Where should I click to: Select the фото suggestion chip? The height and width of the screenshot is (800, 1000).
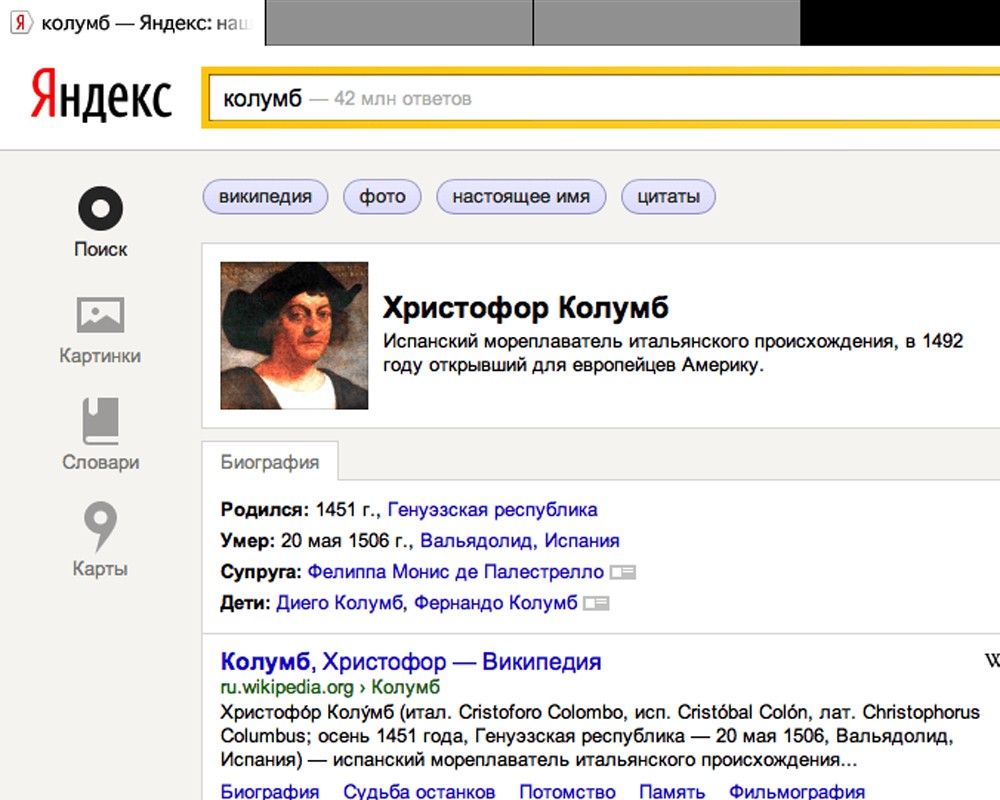pos(382,196)
